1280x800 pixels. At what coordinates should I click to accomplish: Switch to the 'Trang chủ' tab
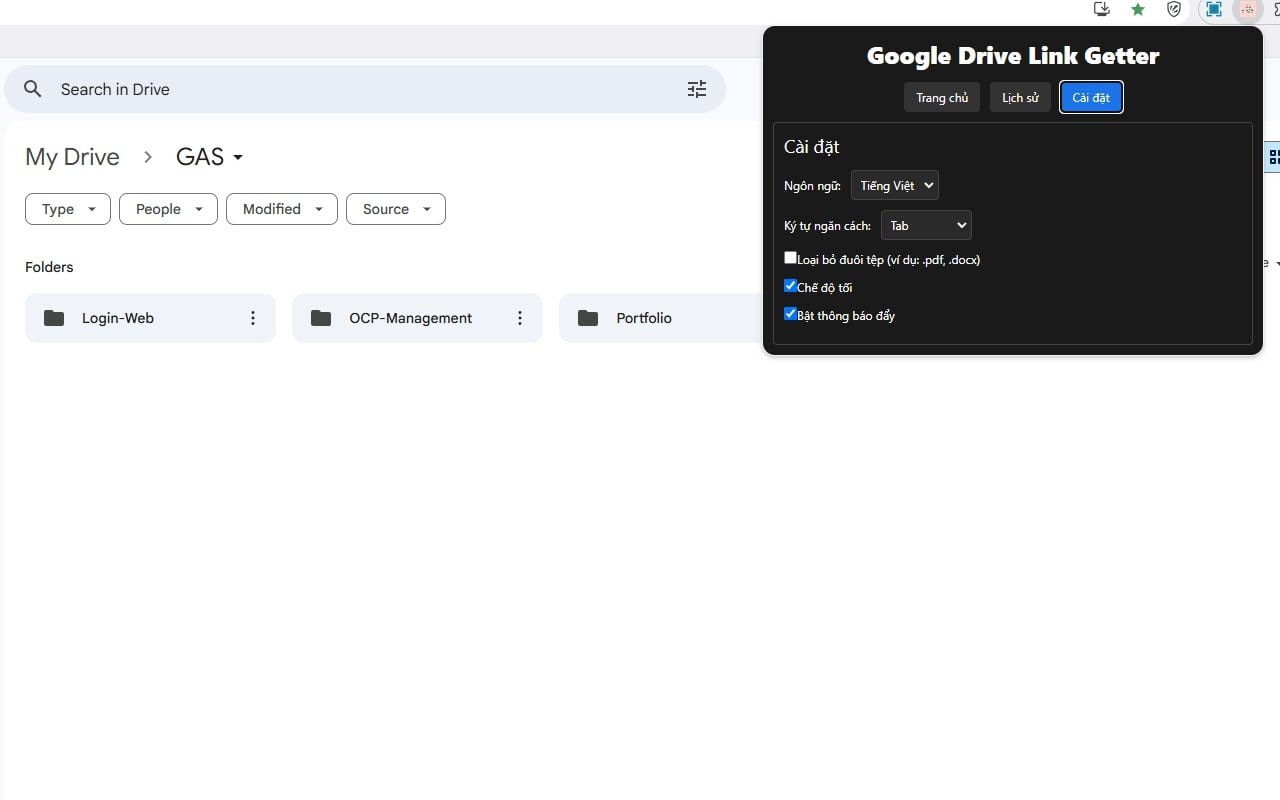[942, 97]
